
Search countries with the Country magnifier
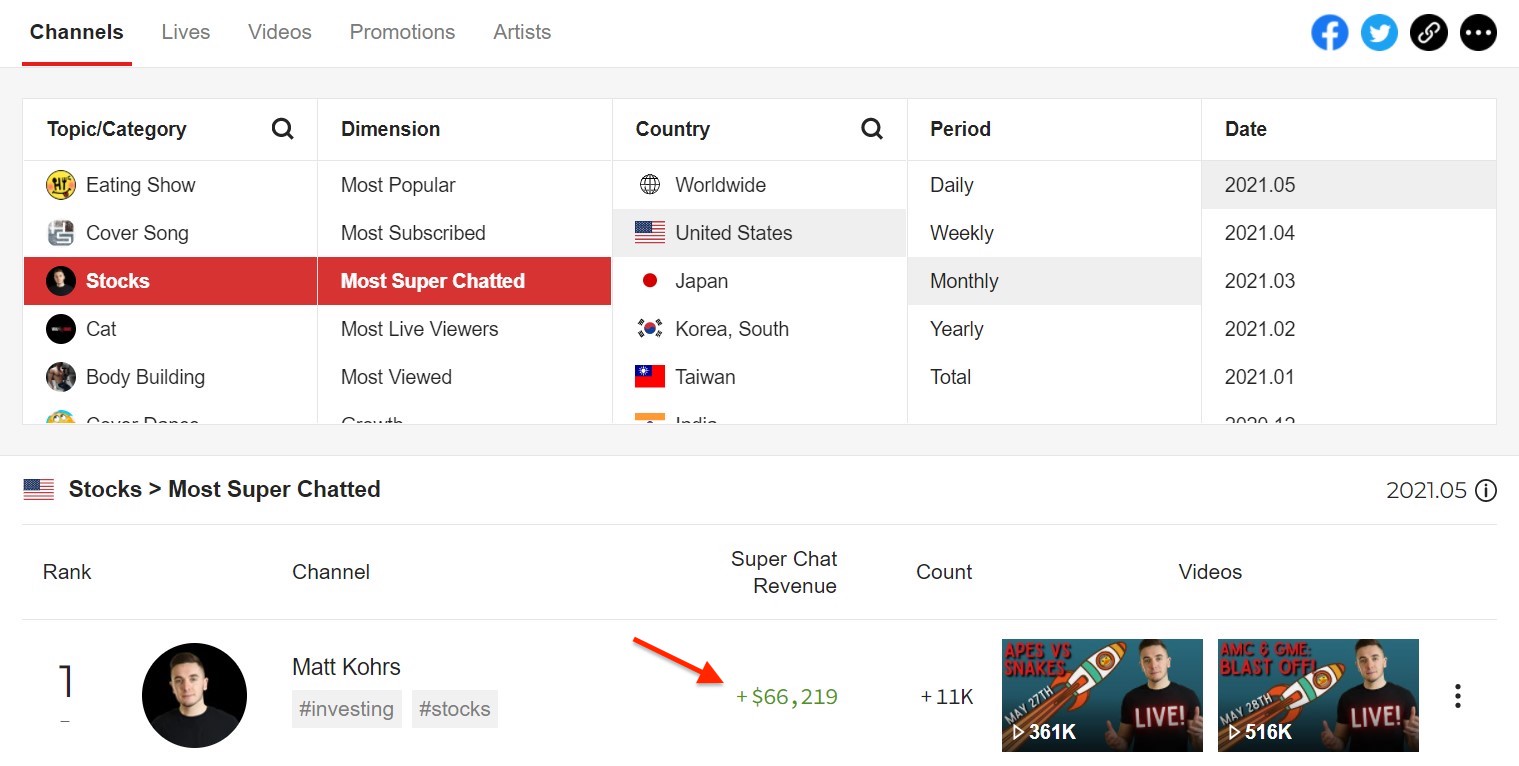(x=872, y=129)
